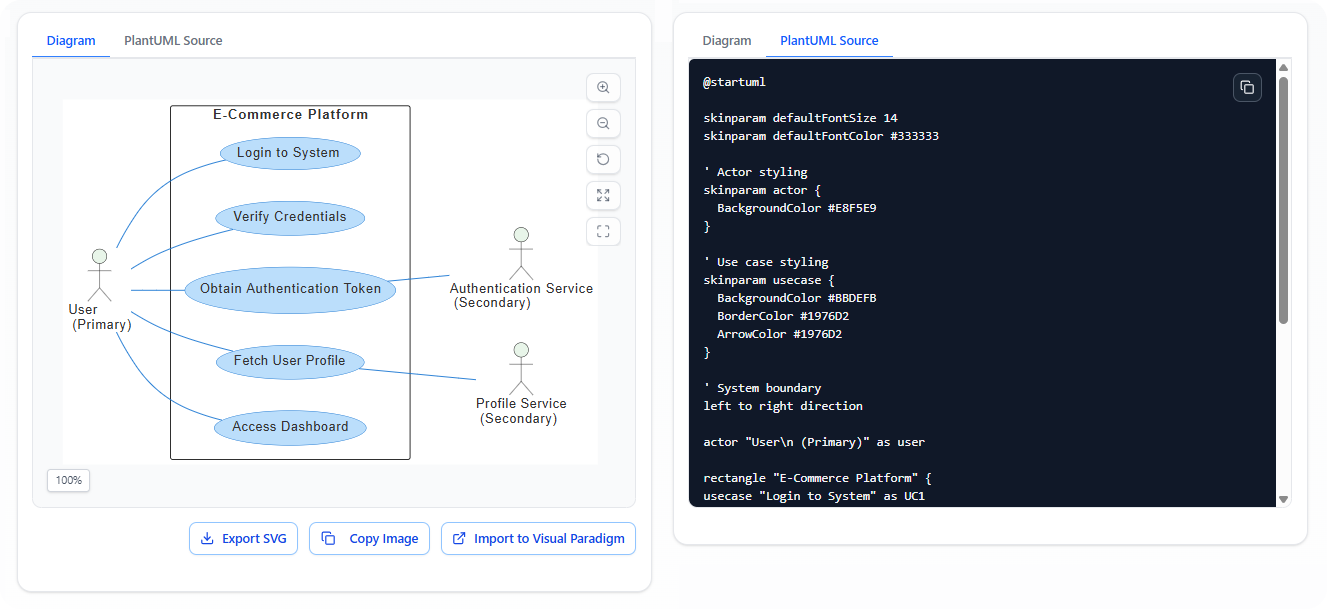
Task: Select right panel PlantUML Source tab
Action: pos(829,41)
